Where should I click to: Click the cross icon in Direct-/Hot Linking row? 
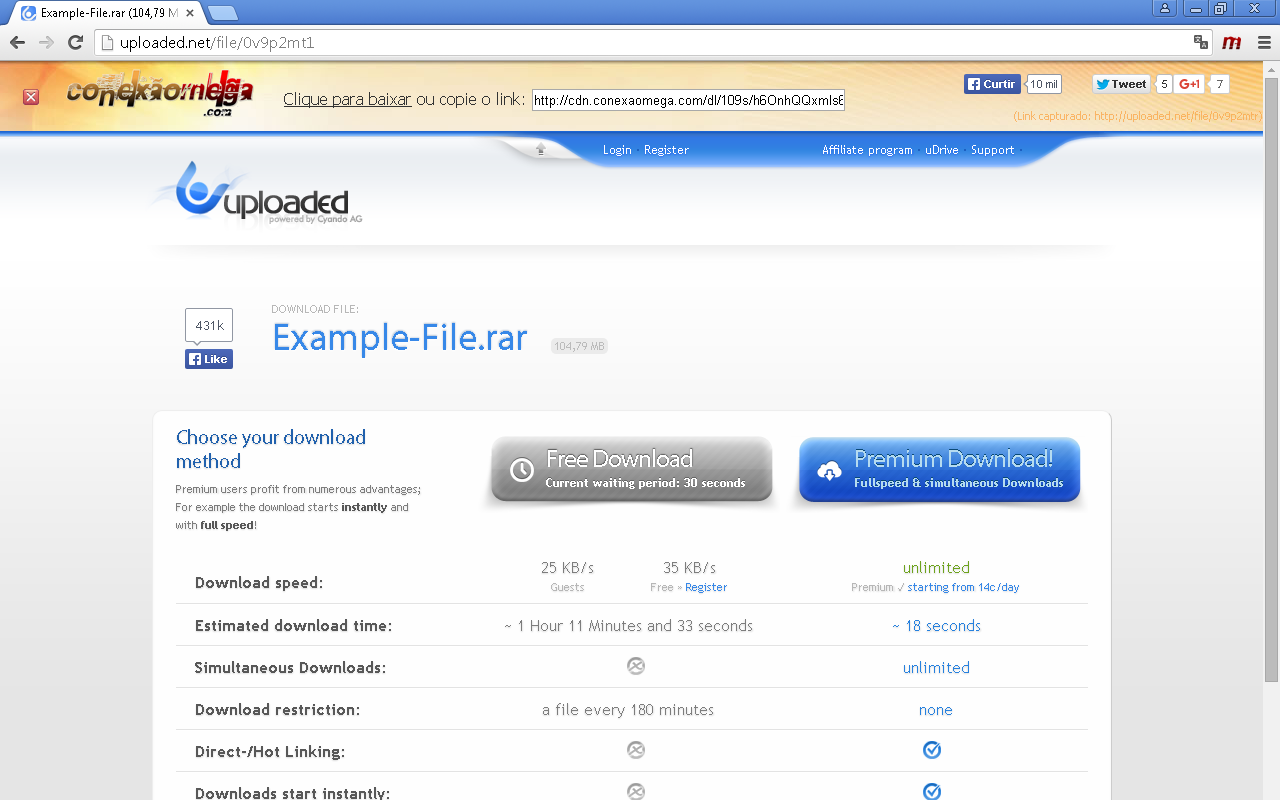point(636,750)
